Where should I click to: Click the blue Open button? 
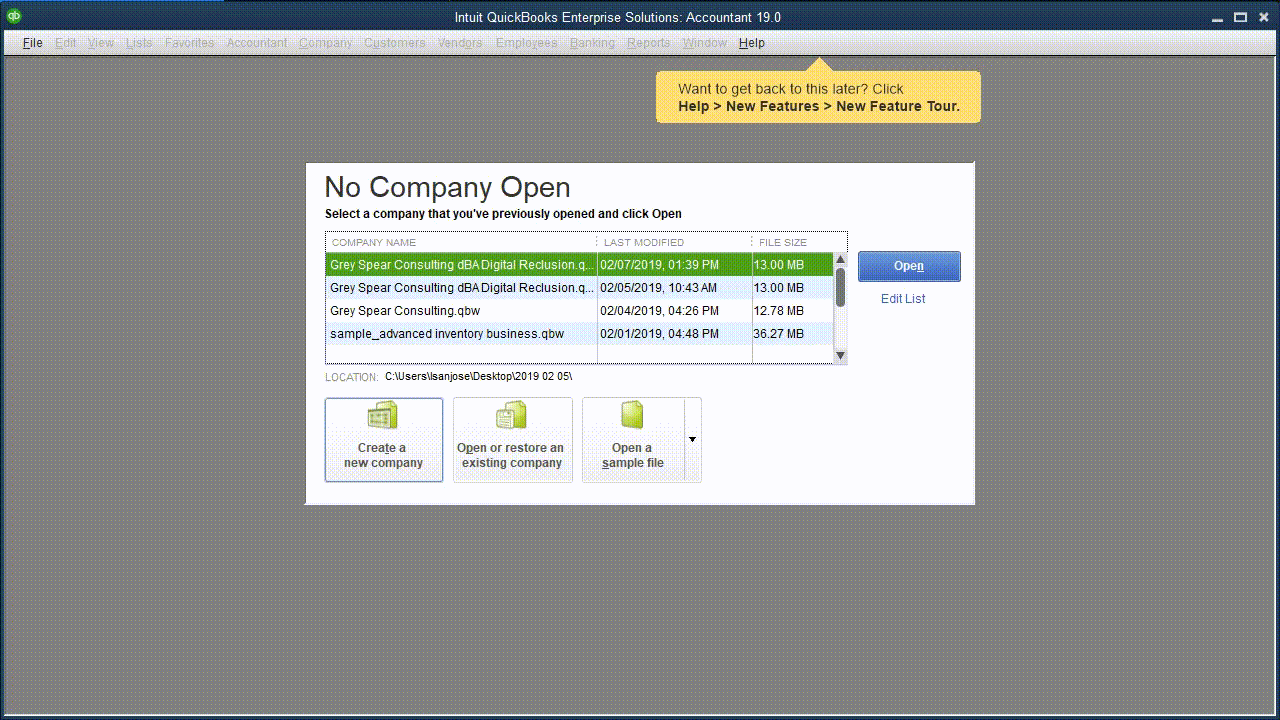point(909,266)
